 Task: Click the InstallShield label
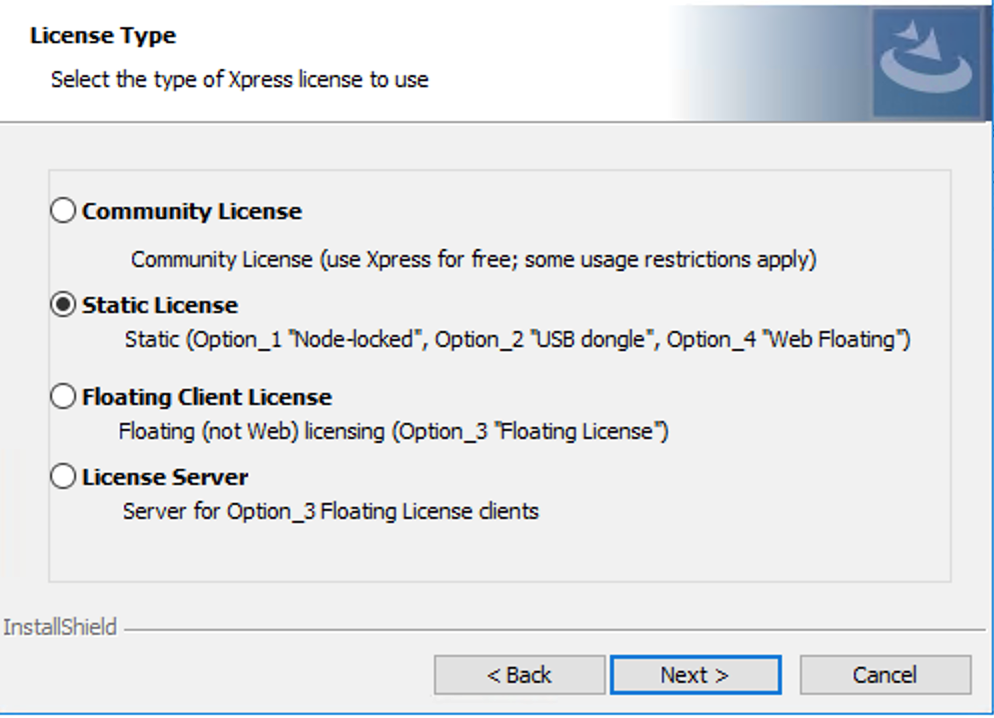pos(60,628)
